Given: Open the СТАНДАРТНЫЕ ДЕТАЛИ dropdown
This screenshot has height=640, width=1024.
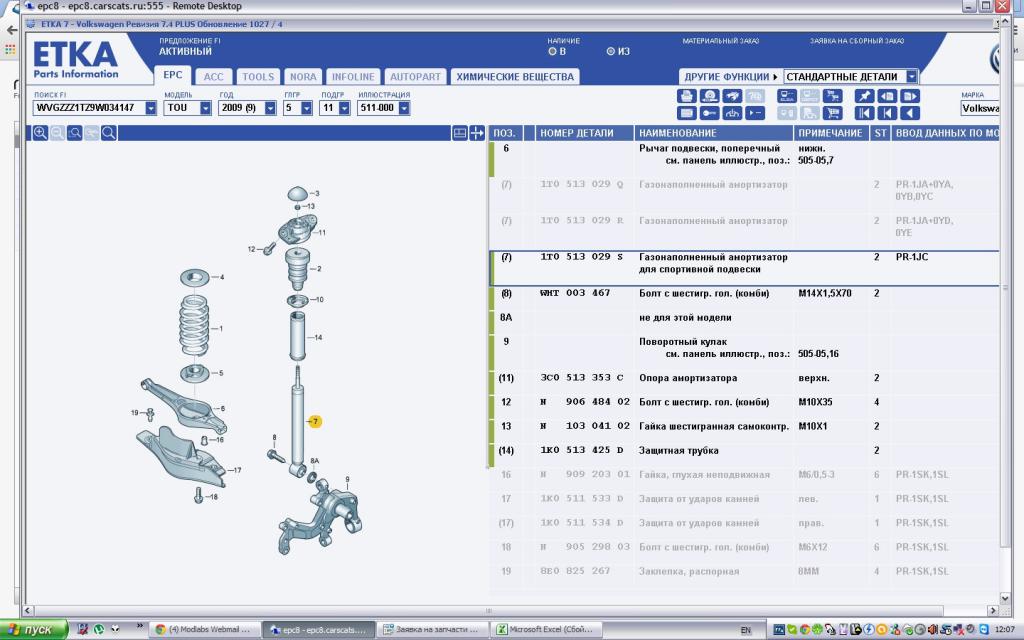Looking at the screenshot, I should (912, 76).
